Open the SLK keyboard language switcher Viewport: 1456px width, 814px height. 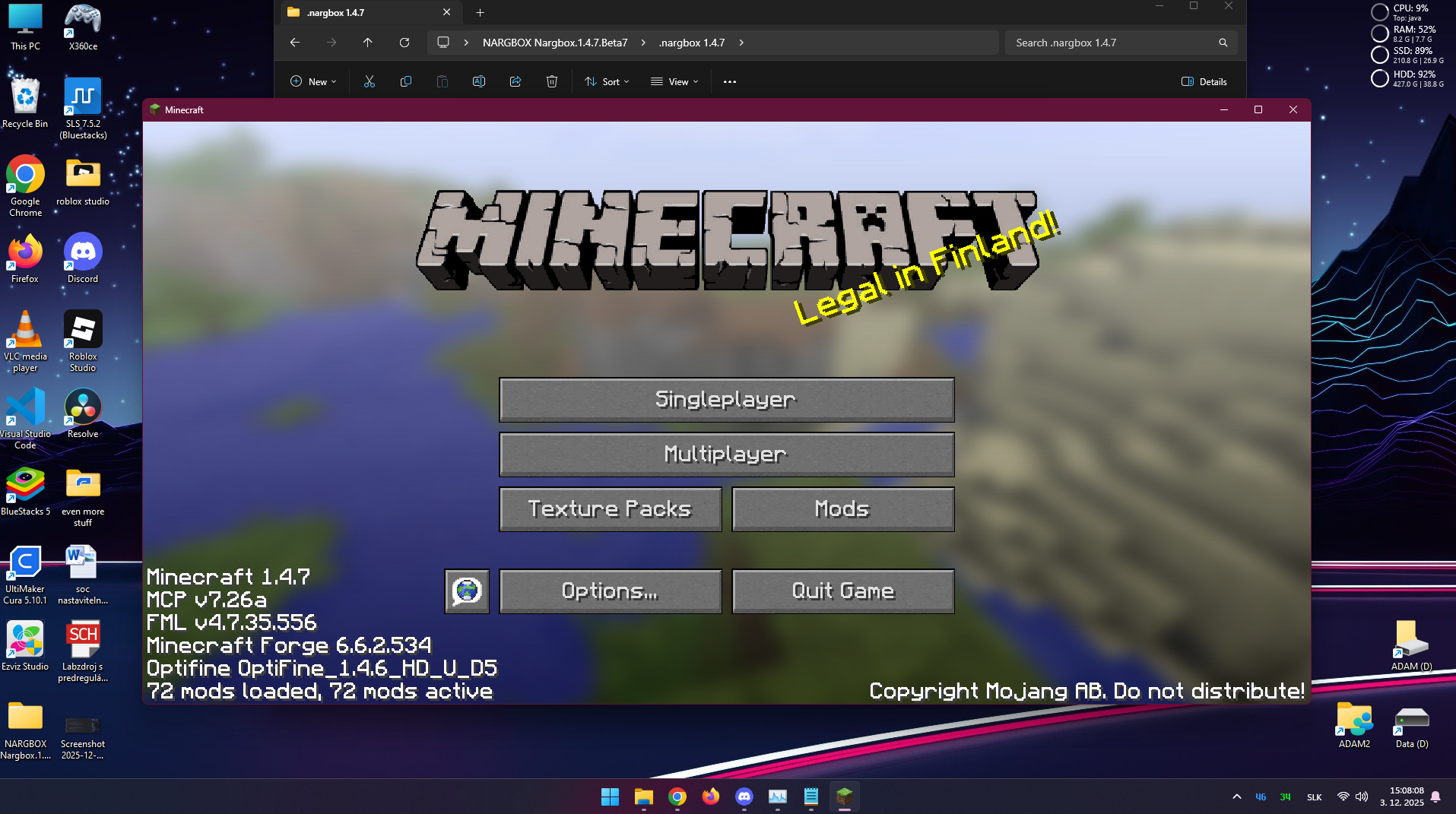pyautogui.click(x=1315, y=797)
